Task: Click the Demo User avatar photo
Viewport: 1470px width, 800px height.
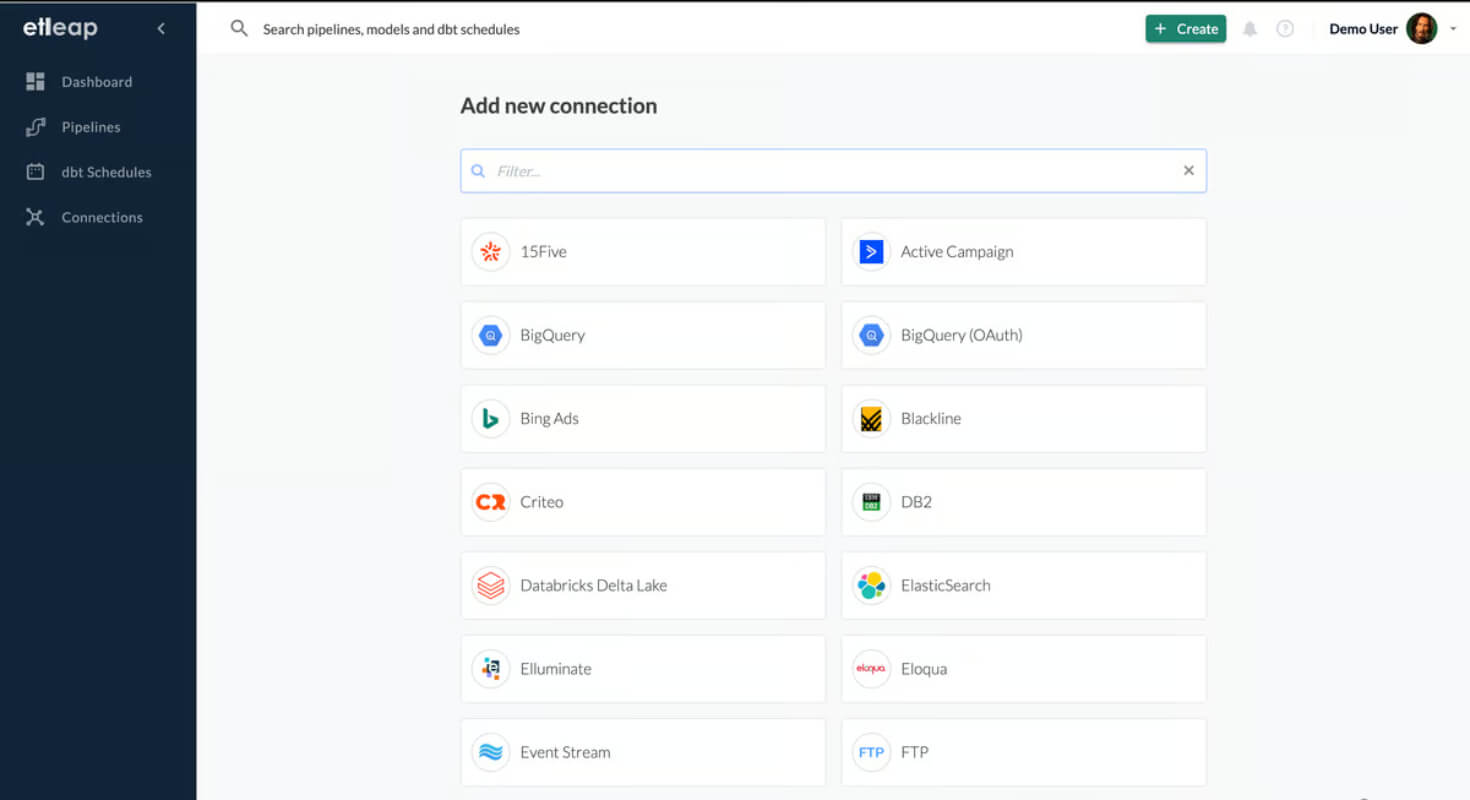Action: pyautogui.click(x=1421, y=29)
